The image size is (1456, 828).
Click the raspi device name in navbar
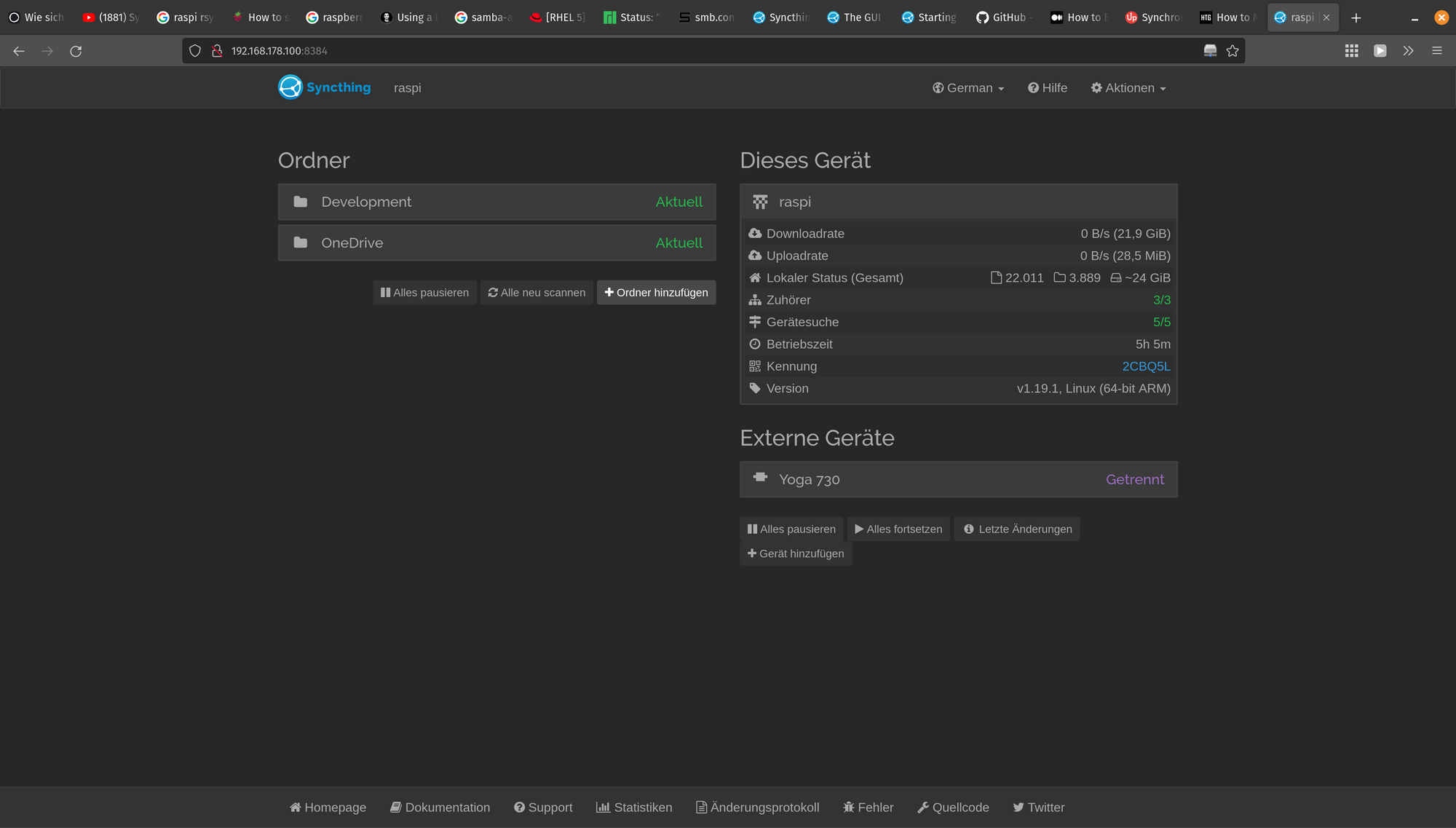pyautogui.click(x=407, y=88)
